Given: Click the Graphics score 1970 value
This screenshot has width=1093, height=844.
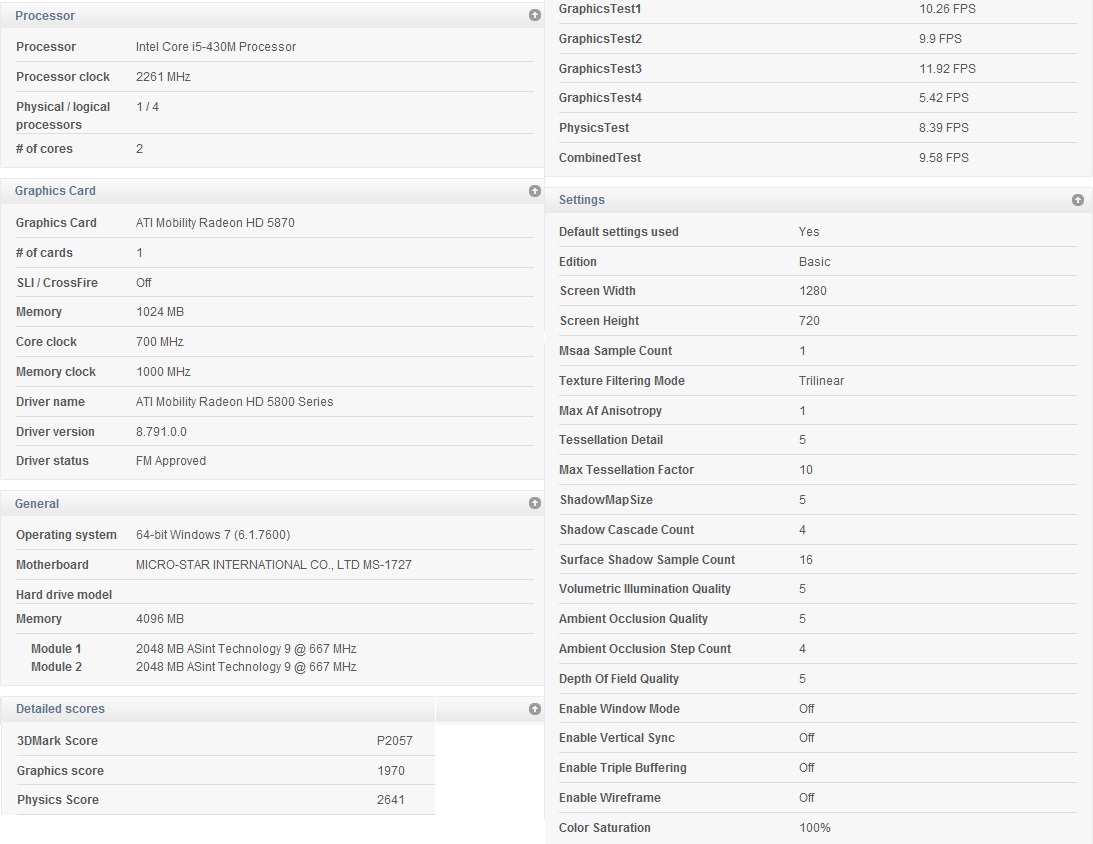Looking at the screenshot, I should [x=390, y=771].
